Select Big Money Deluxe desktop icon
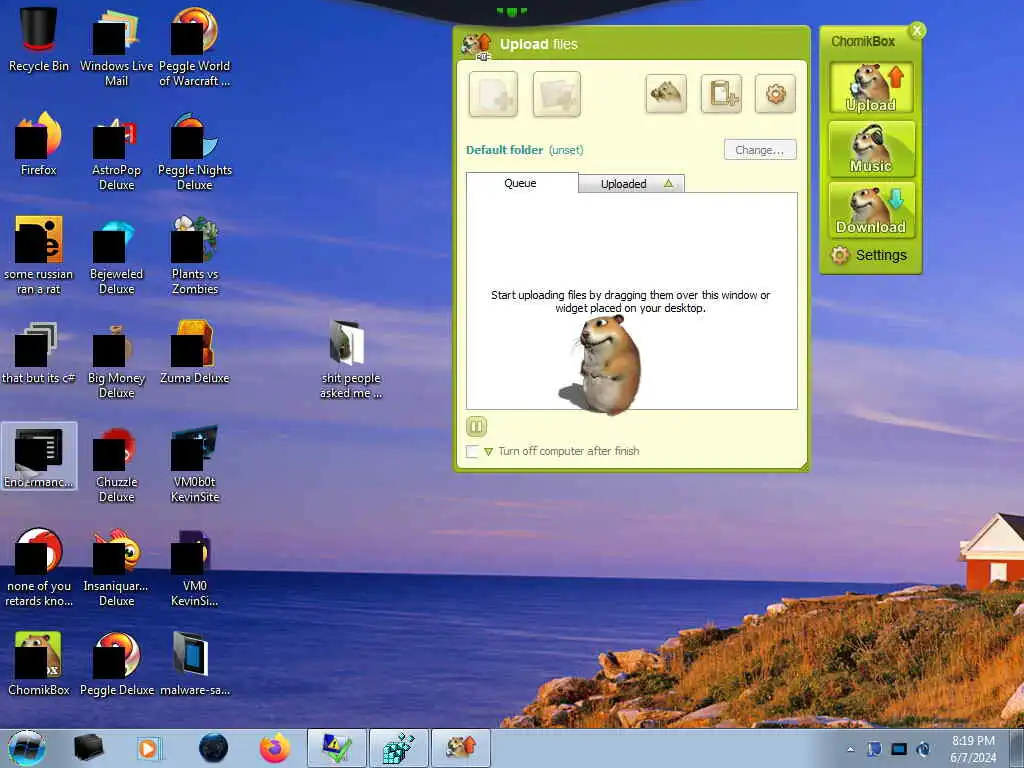The image size is (1024, 768). (116, 360)
